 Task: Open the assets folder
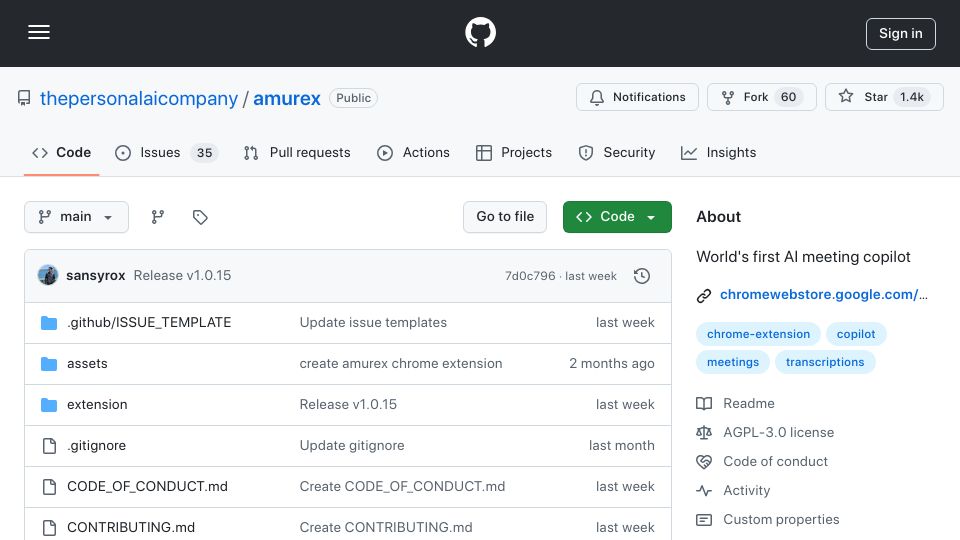87,364
